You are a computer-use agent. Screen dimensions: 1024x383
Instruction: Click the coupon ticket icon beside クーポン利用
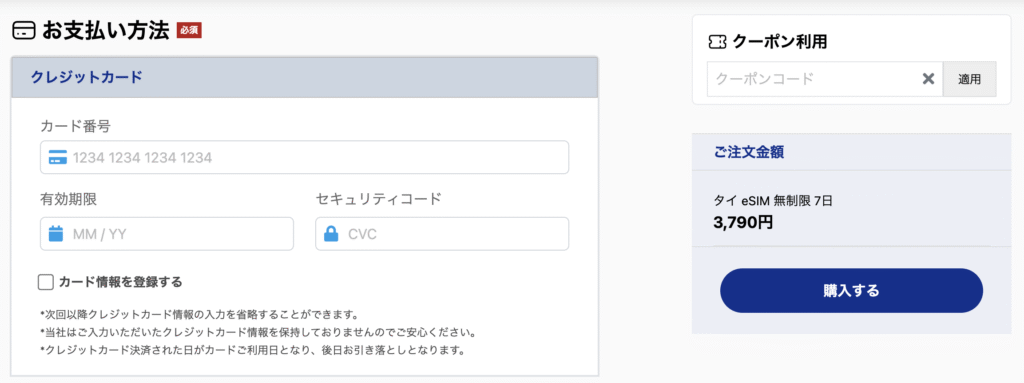[x=717, y=42]
